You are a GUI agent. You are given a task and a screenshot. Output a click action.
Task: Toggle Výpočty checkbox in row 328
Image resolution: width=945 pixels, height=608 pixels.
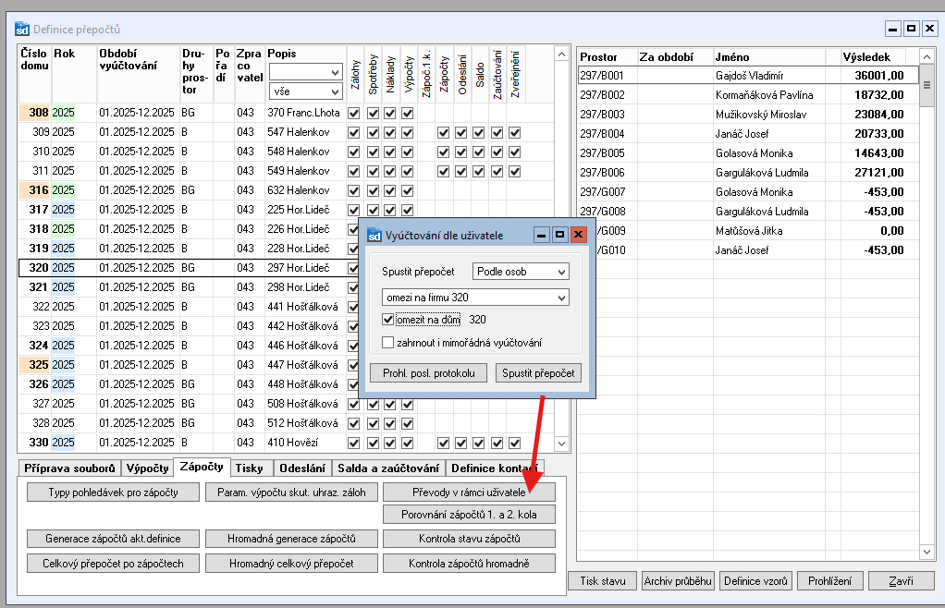[408, 423]
